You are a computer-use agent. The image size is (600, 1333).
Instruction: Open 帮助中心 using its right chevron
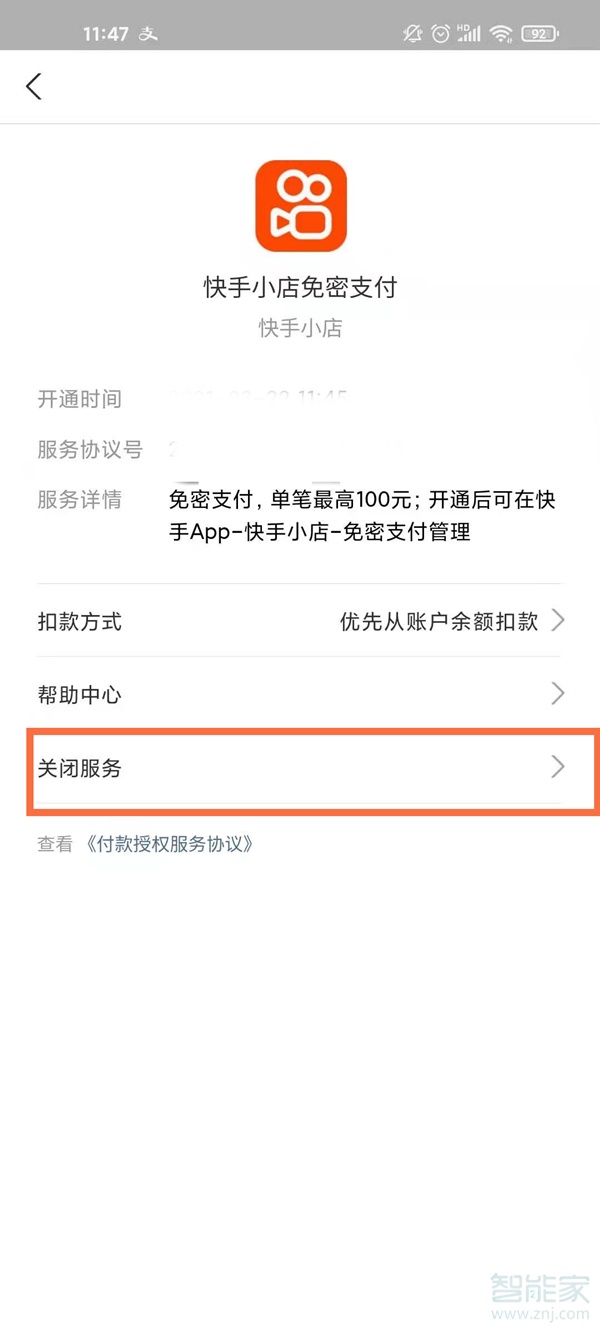coord(558,694)
